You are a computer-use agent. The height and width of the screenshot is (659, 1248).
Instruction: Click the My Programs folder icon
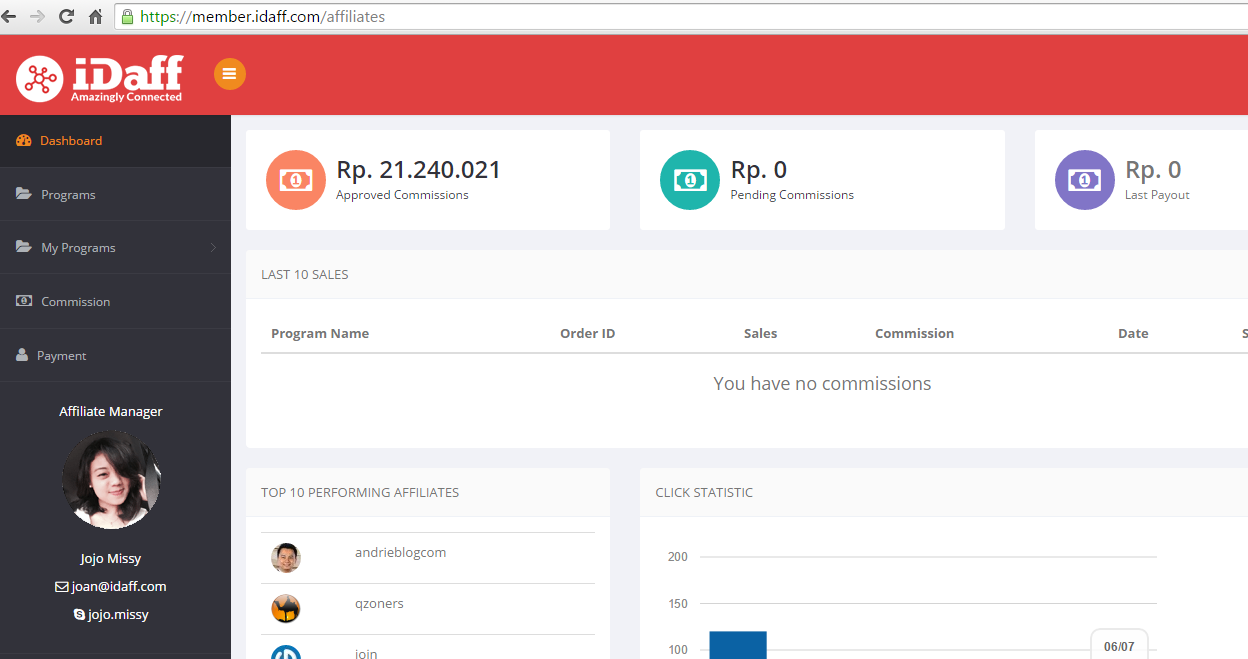pos(24,247)
